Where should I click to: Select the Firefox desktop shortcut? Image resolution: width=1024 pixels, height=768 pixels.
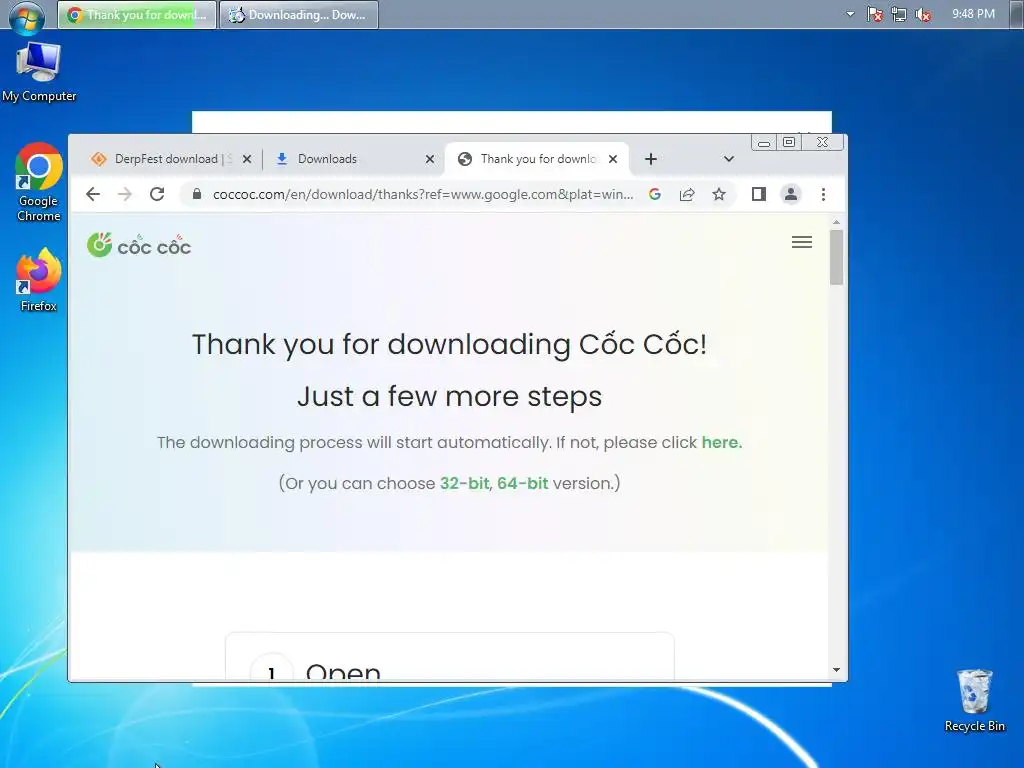(39, 280)
